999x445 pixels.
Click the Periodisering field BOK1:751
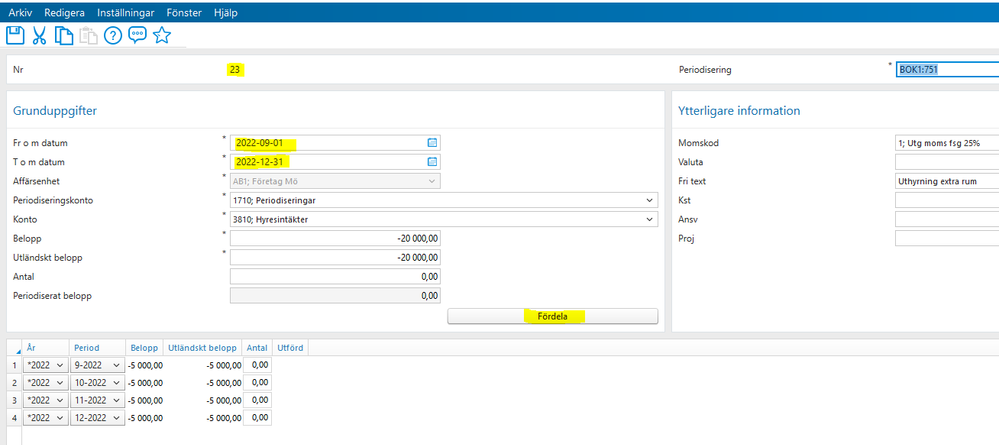click(x=947, y=69)
